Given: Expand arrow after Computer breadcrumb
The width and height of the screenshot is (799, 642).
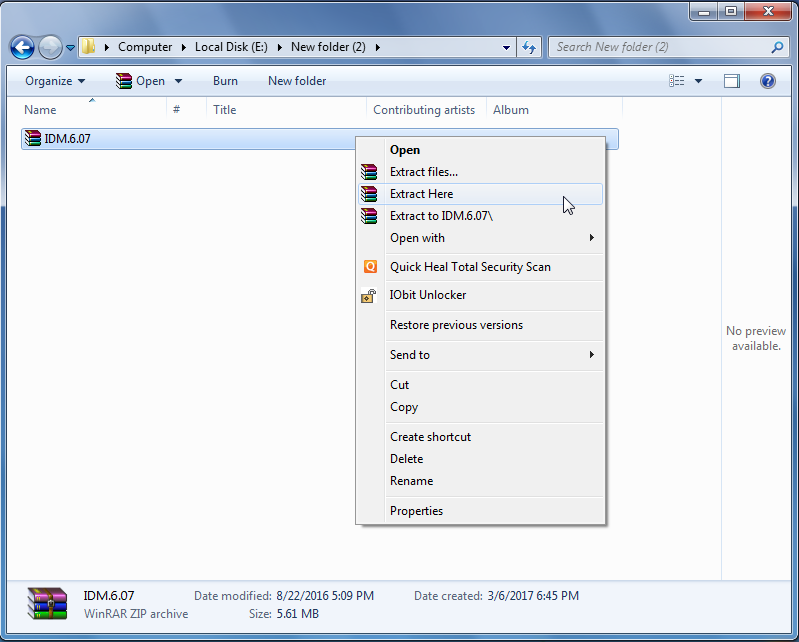Looking at the screenshot, I should point(183,47).
